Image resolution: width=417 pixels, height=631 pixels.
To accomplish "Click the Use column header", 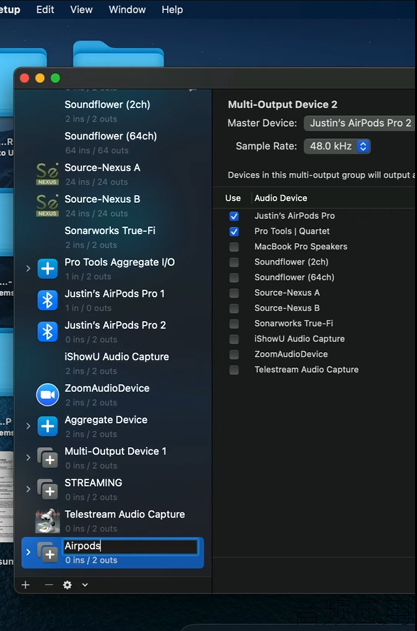I will coord(233,198).
